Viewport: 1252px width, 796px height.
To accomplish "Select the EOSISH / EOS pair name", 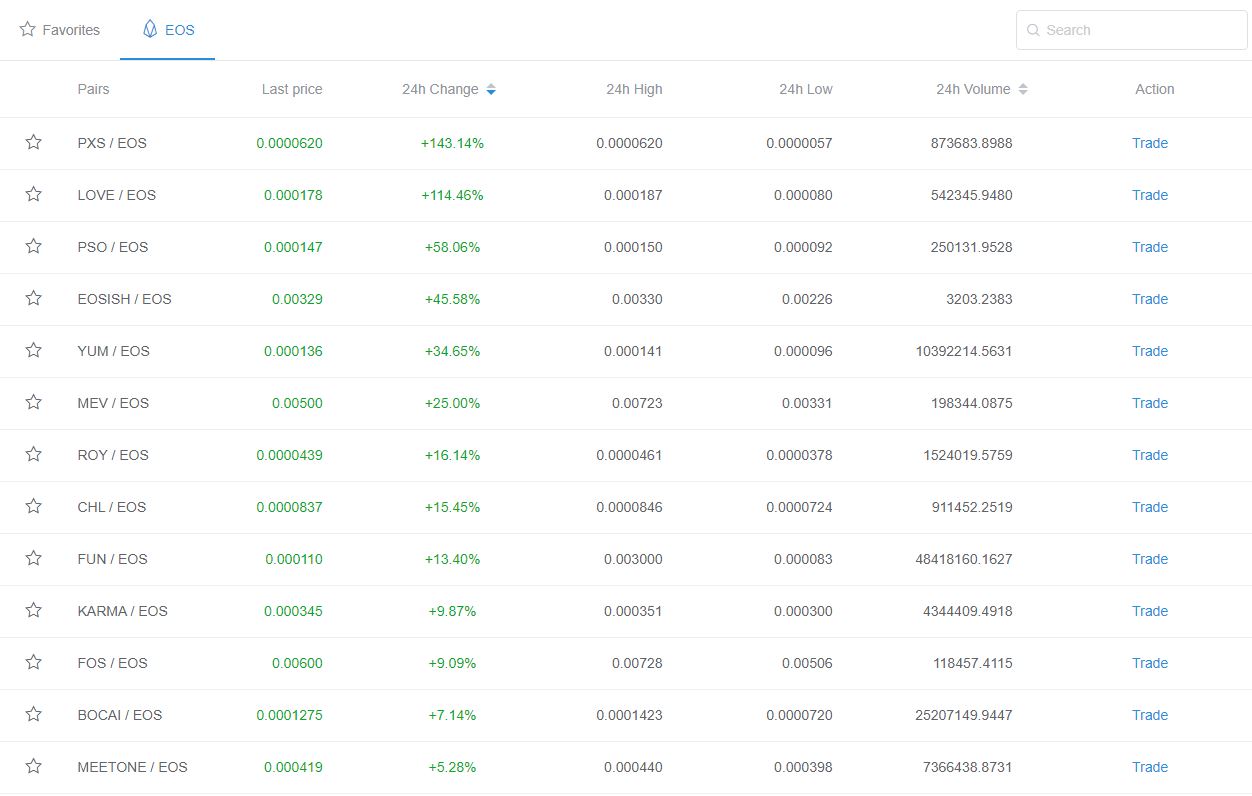I will click(x=125, y=299).
